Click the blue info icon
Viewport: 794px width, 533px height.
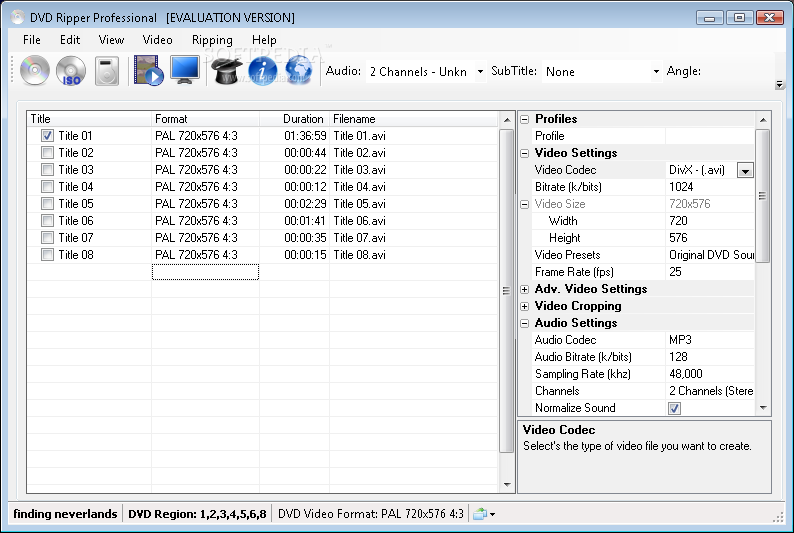pyautogui.click(x=262, y=71)
